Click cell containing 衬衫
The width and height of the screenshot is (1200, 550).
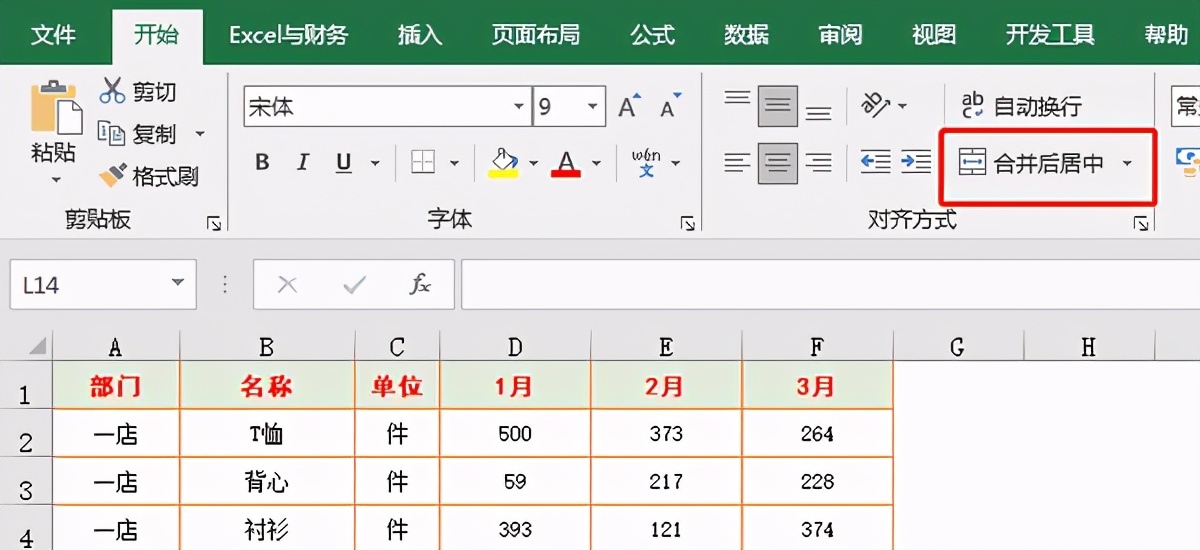click(266, 531)
